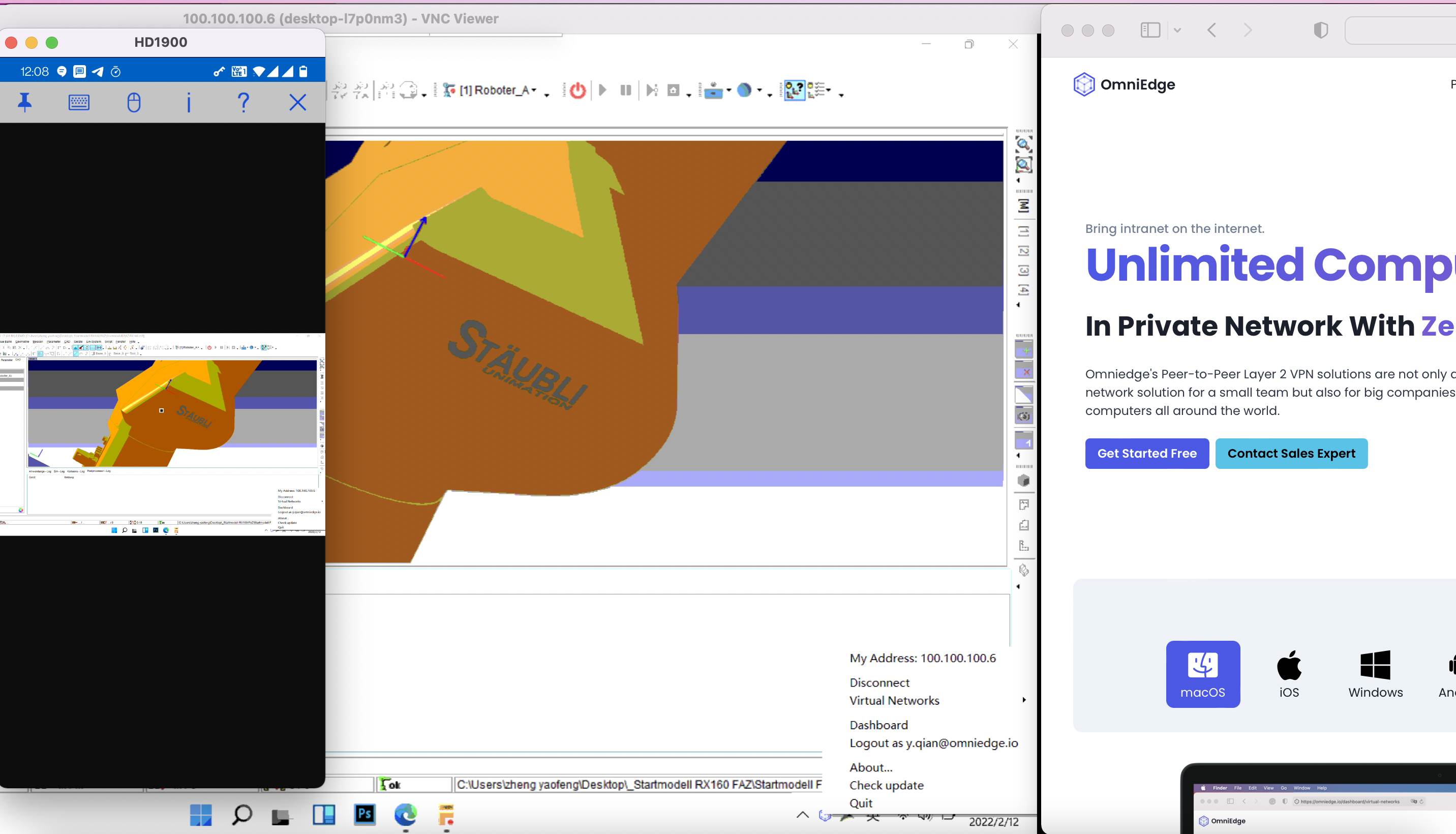Select Disconnect from OmniEdge menu
Viewport: 1456px width, 834px height.
tap(879, 682)
